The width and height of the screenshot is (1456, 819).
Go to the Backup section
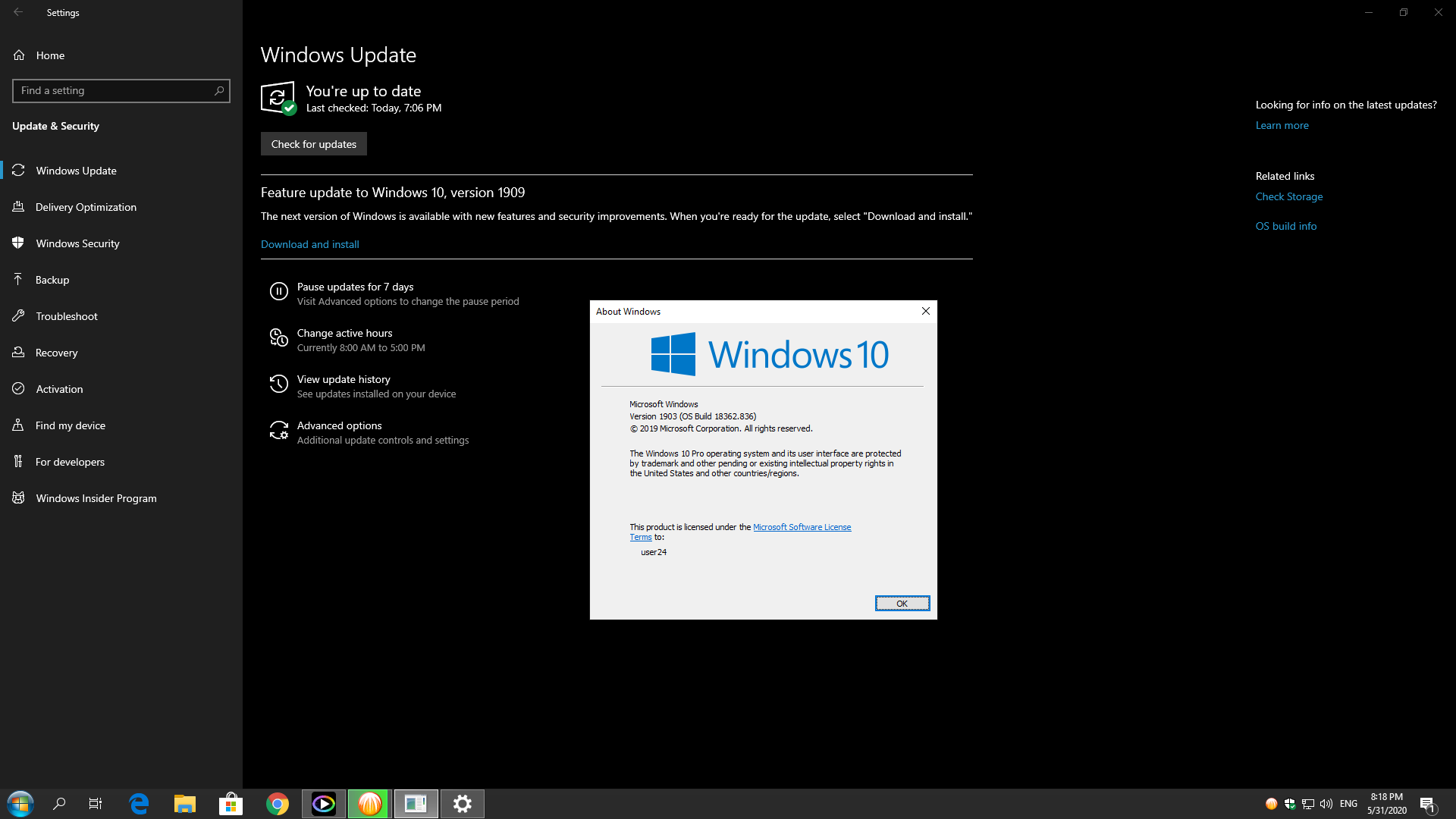(121, 280)
